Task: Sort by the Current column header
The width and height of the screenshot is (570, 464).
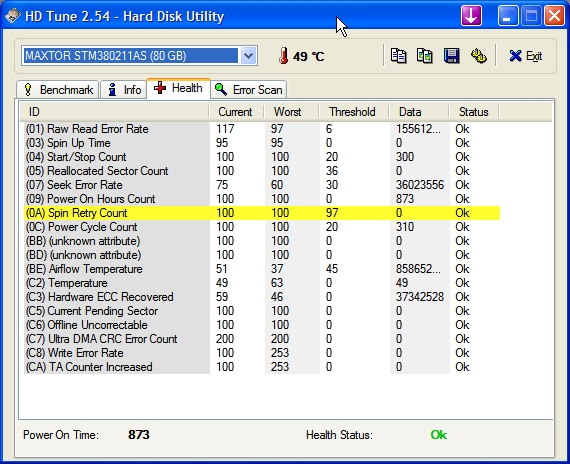Action: point(236,112)
